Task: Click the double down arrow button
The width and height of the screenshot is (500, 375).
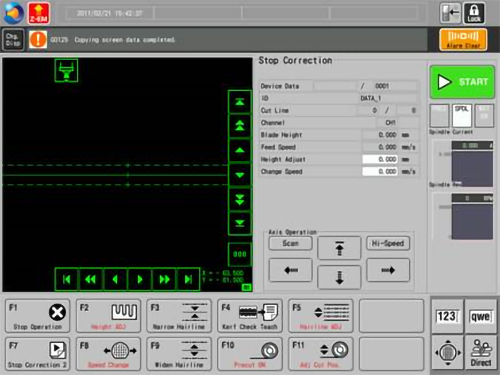Action: (240, 199)
